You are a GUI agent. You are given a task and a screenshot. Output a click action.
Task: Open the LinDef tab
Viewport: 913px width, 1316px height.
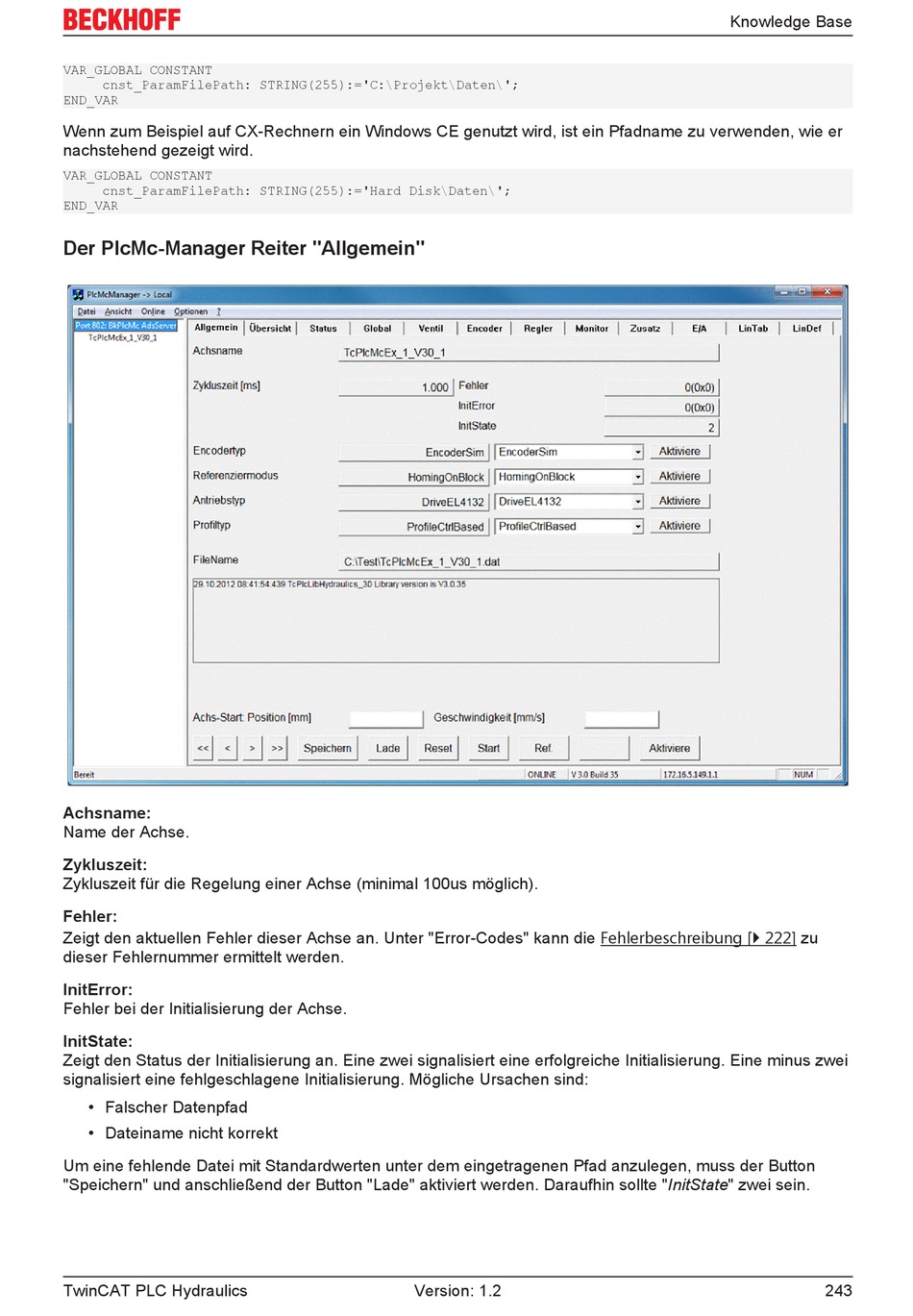coord(807,329)
